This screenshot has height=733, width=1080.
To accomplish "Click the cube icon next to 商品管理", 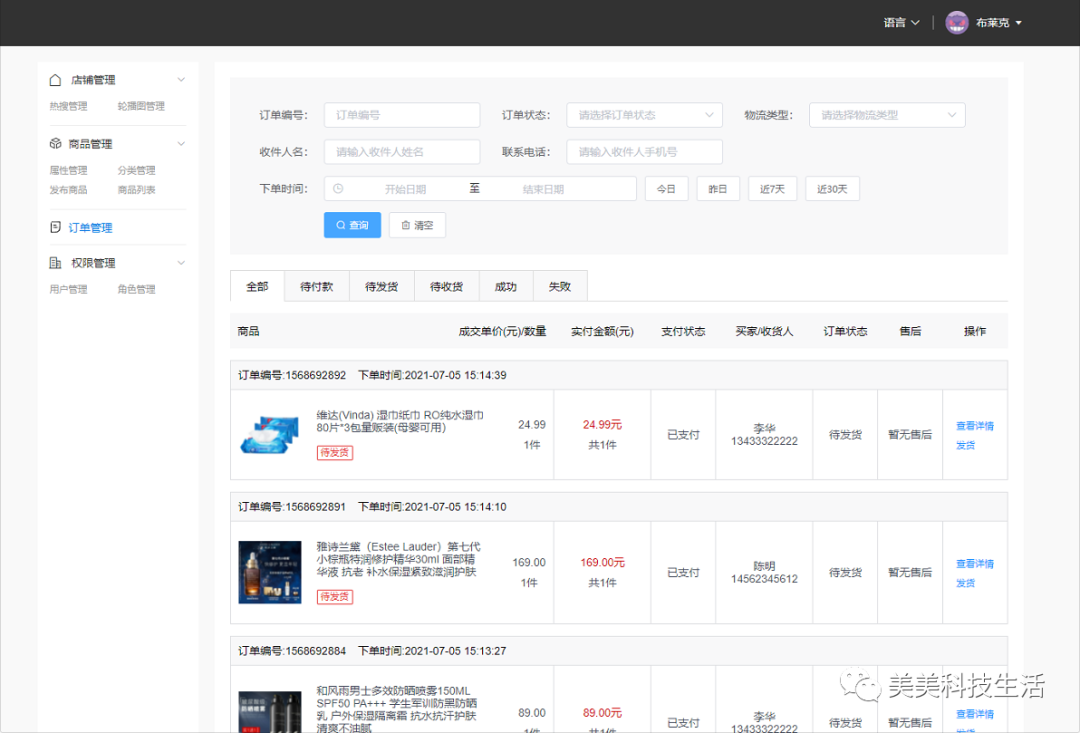I will point(55,142).
